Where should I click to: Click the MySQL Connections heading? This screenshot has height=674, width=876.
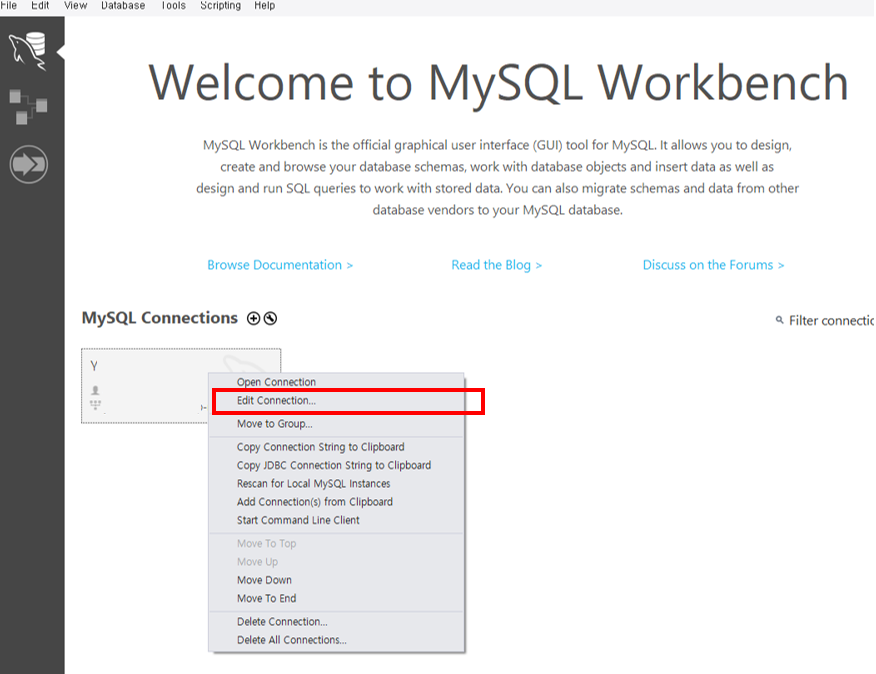[x=160, y=318]
